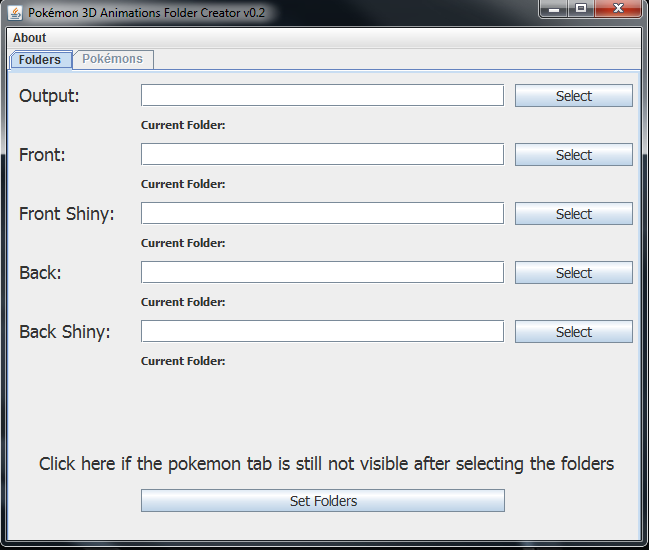
Task: Focus the Back Shiny path field
Action: coord(322,331)
